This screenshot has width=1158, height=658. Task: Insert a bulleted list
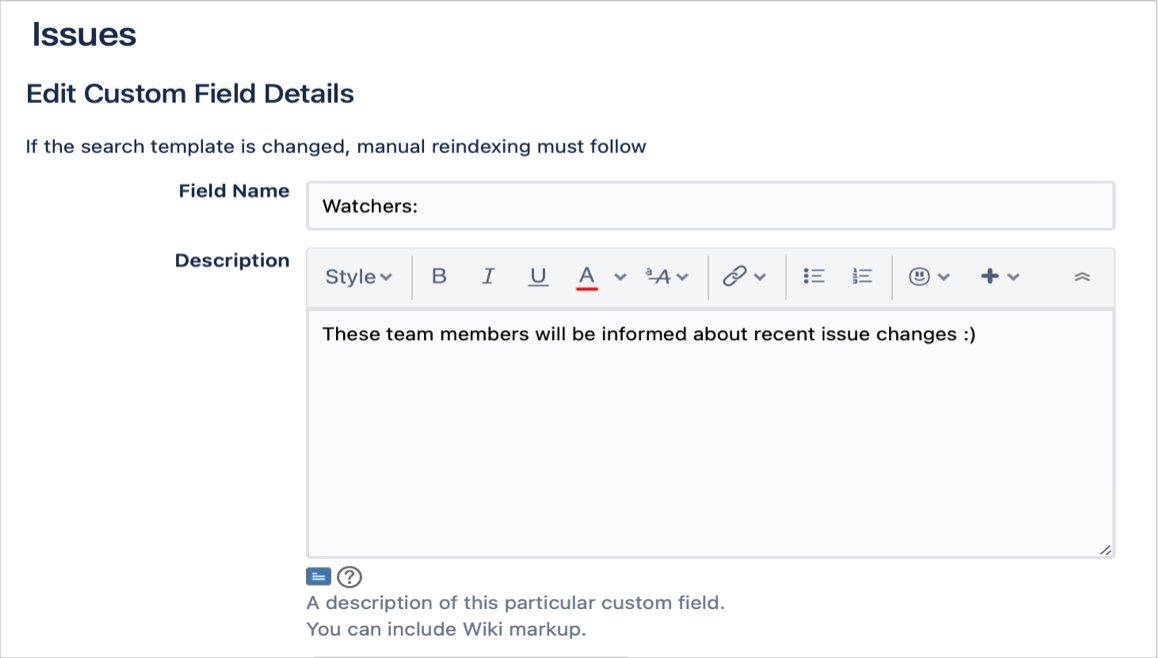coord(814,276)
